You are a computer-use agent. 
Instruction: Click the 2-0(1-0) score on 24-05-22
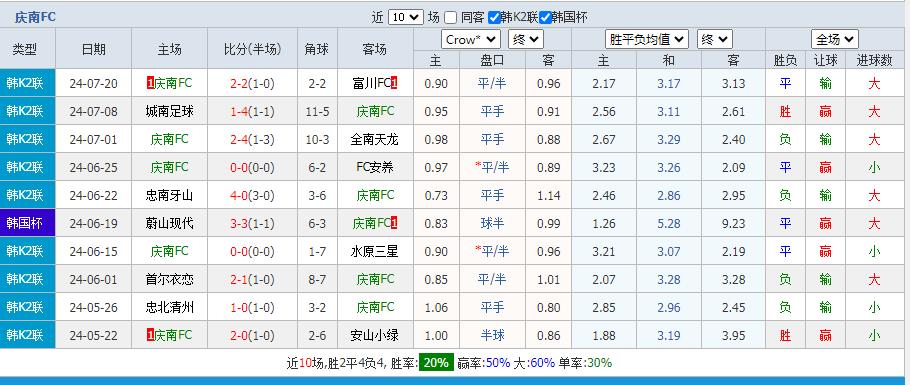tap(252, 335)
